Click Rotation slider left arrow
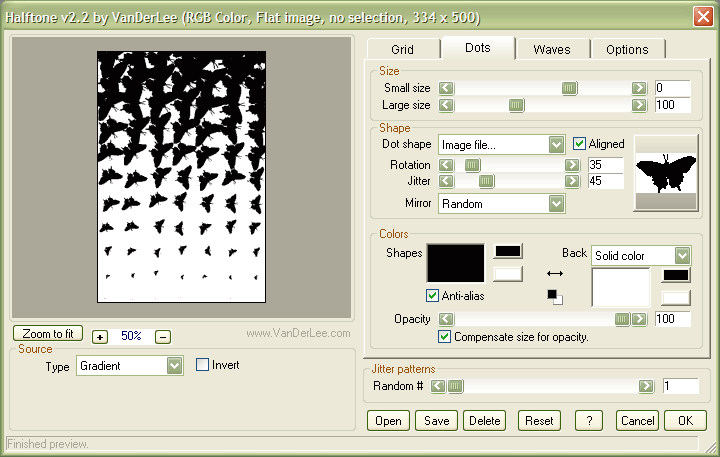The width and height of the screenshot is (720, 457). click(x=447, y=165)
